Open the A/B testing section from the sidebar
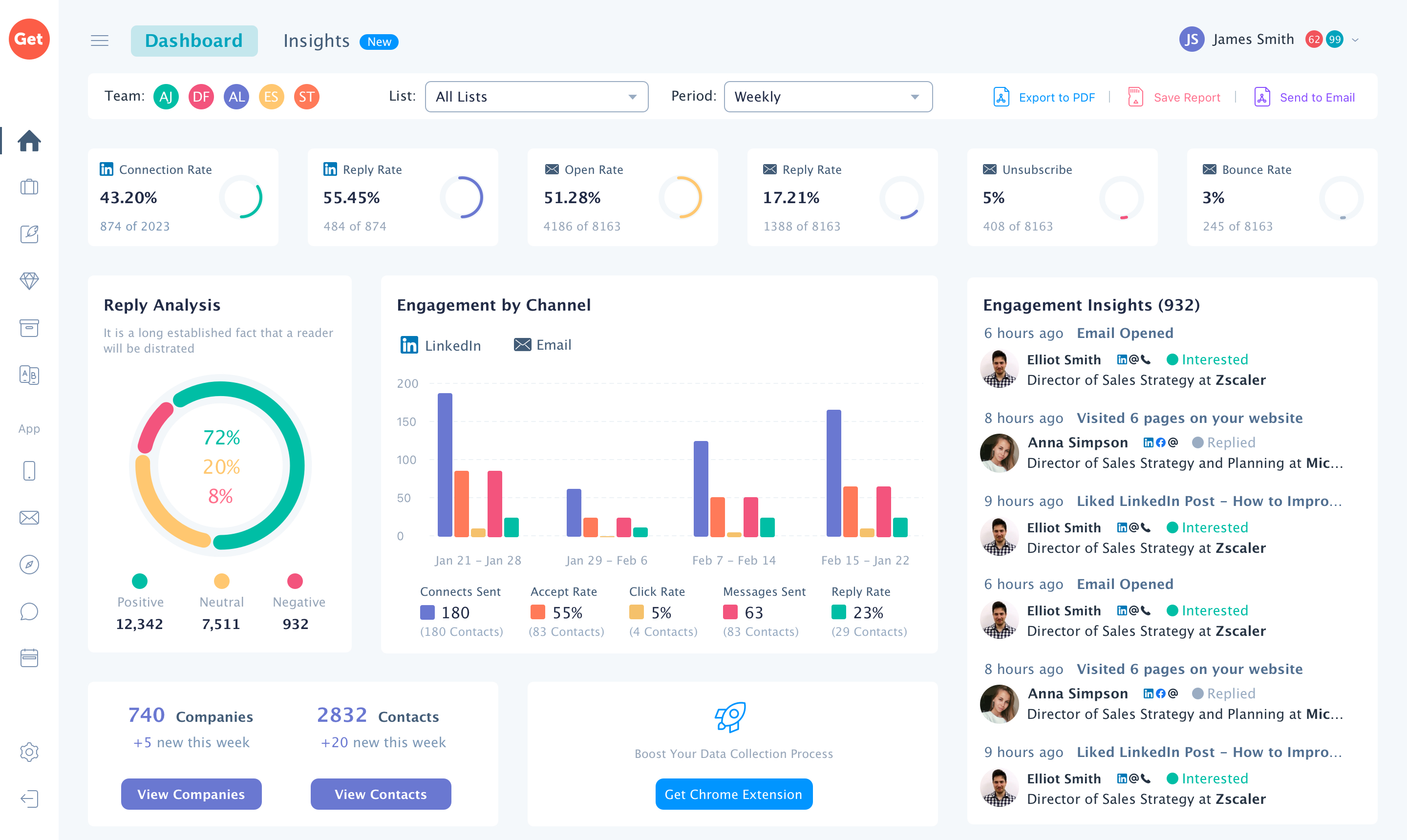Viewport: 1407px width, 840px height. point(29,375)
